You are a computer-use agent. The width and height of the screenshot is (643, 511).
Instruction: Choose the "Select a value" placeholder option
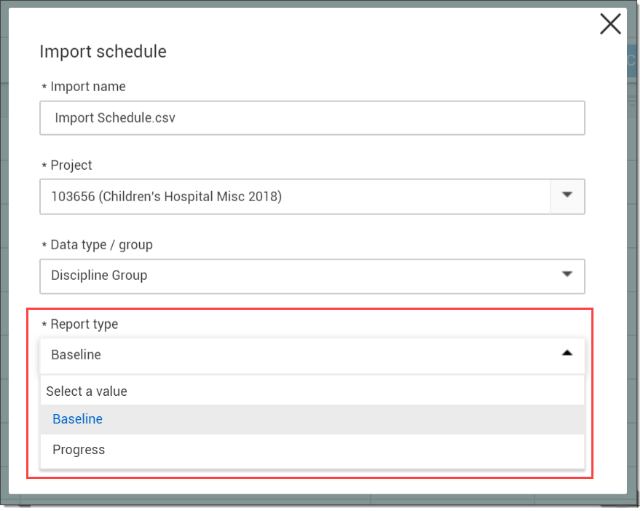tap(87, 391)
